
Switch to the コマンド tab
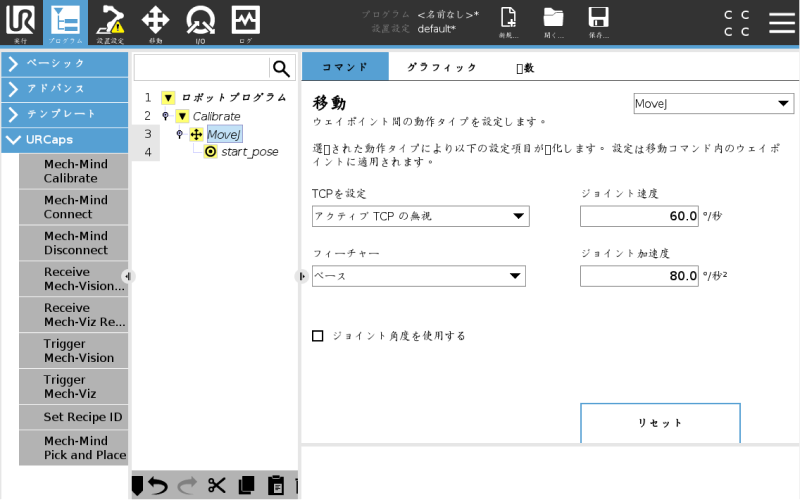(x=345, y=67)
